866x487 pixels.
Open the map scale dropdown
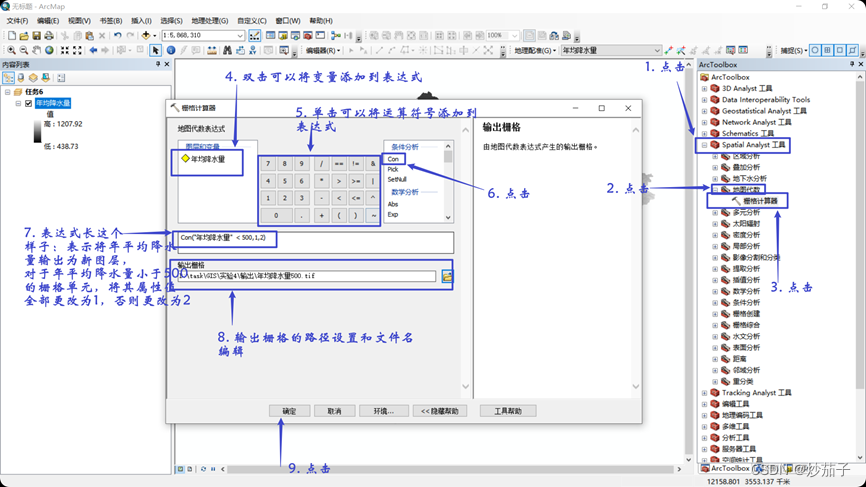coord(240,35)
